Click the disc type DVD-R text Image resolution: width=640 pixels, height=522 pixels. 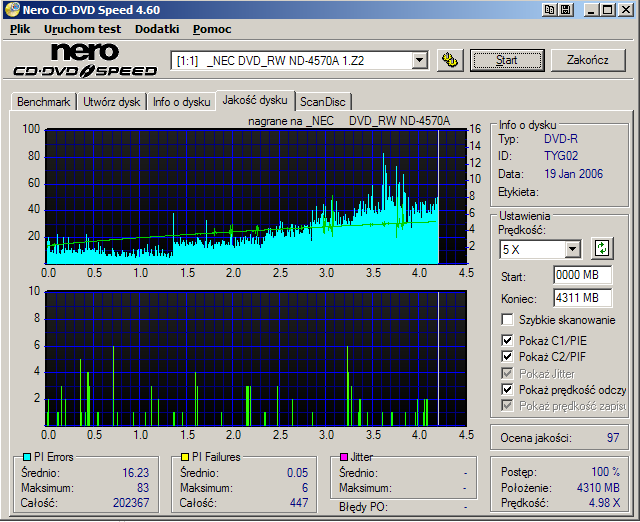click(561, 139)
